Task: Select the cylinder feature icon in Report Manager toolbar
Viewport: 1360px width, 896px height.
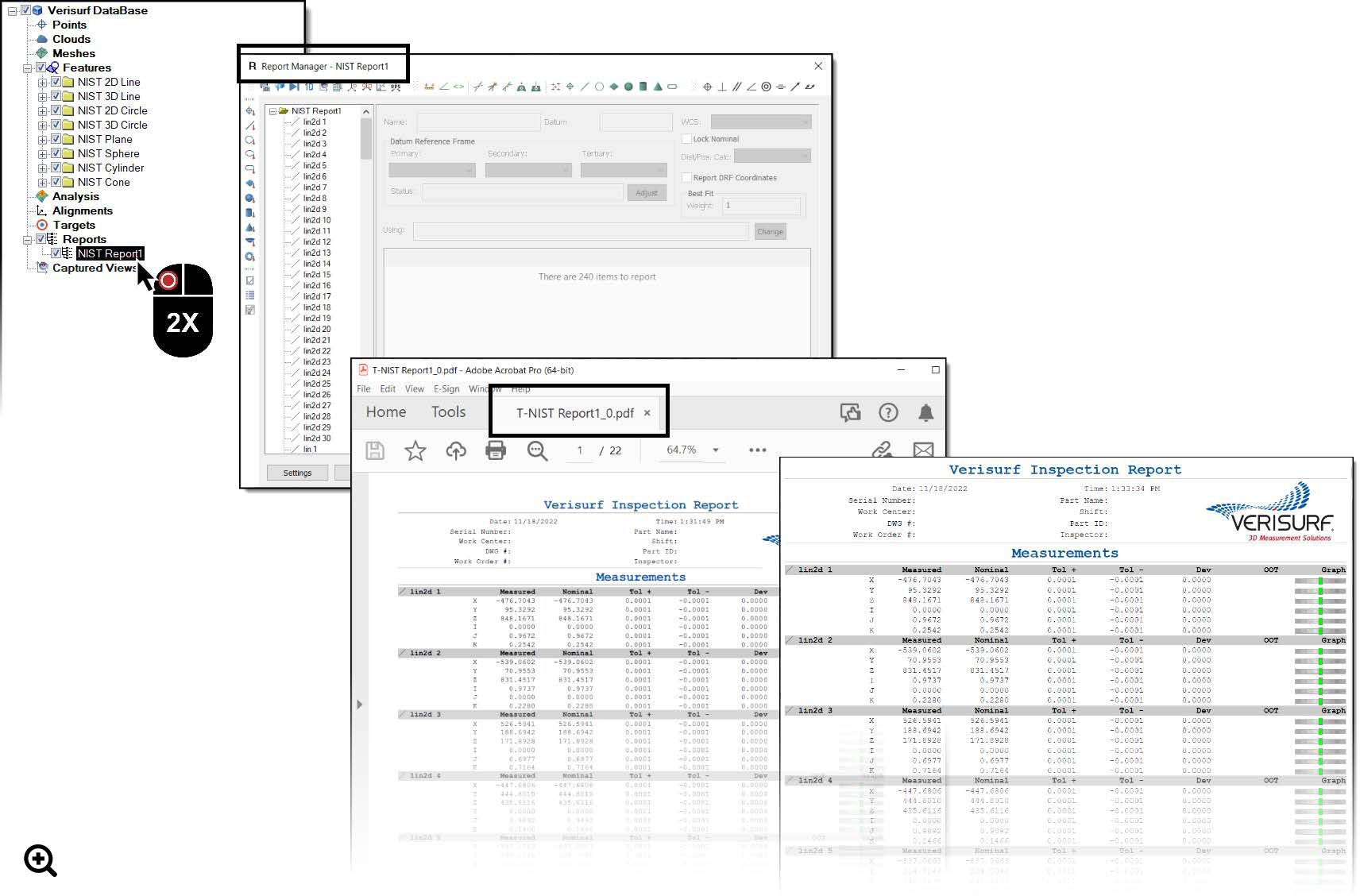Action: click(x=643, y=87)
